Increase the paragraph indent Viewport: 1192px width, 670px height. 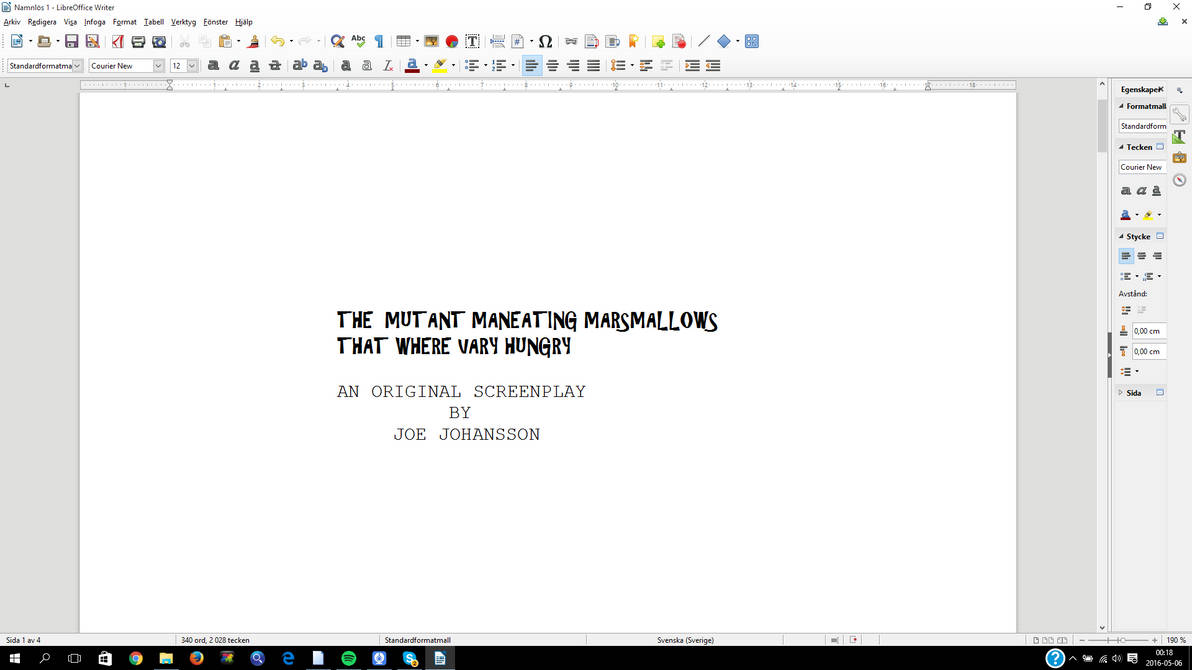(x=692, y=65)
